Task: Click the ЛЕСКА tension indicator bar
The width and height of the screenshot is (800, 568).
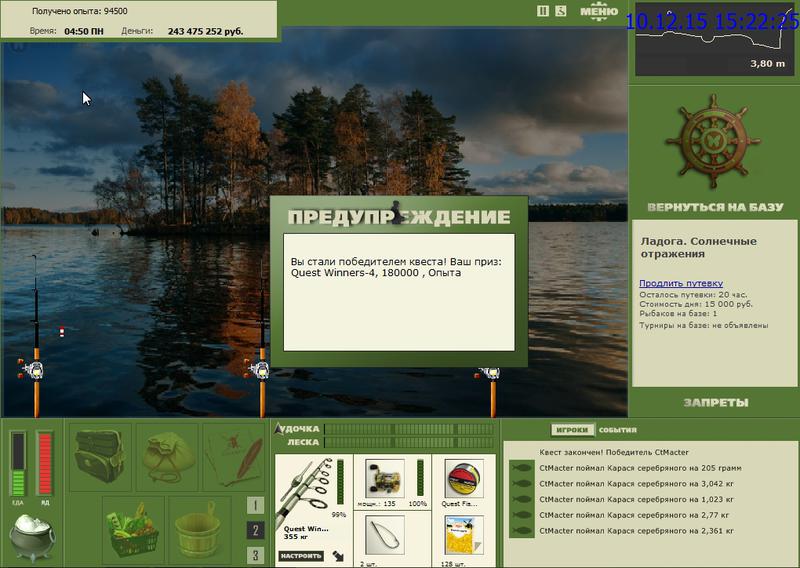Action: pos(409,442)
